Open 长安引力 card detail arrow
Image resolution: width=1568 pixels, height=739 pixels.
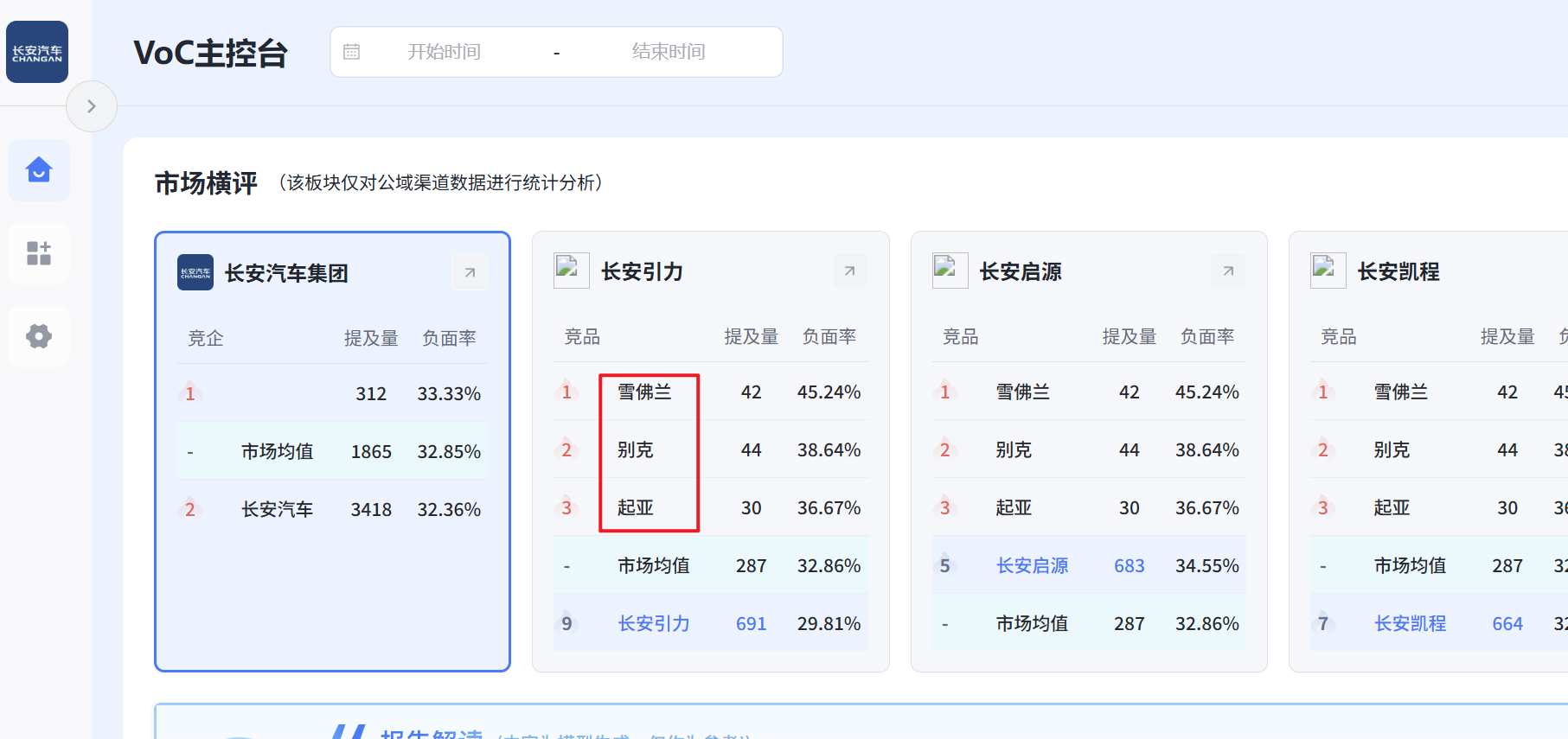point(849,271)
